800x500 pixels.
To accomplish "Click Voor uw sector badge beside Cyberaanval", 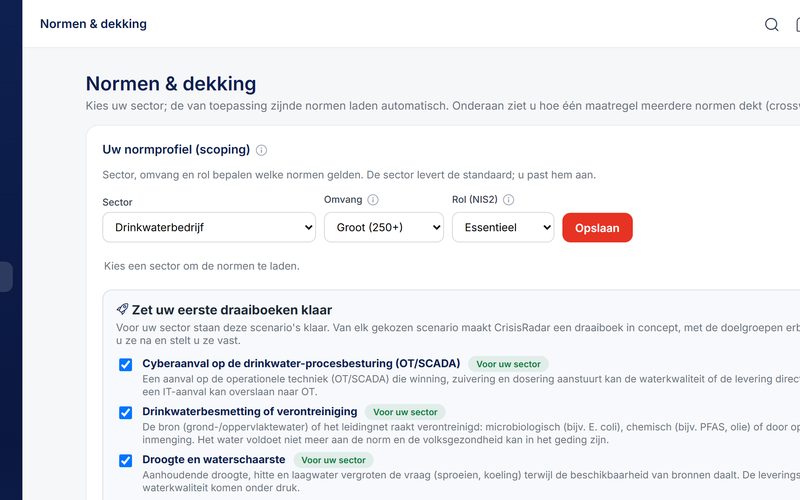I will click(508, 364).
